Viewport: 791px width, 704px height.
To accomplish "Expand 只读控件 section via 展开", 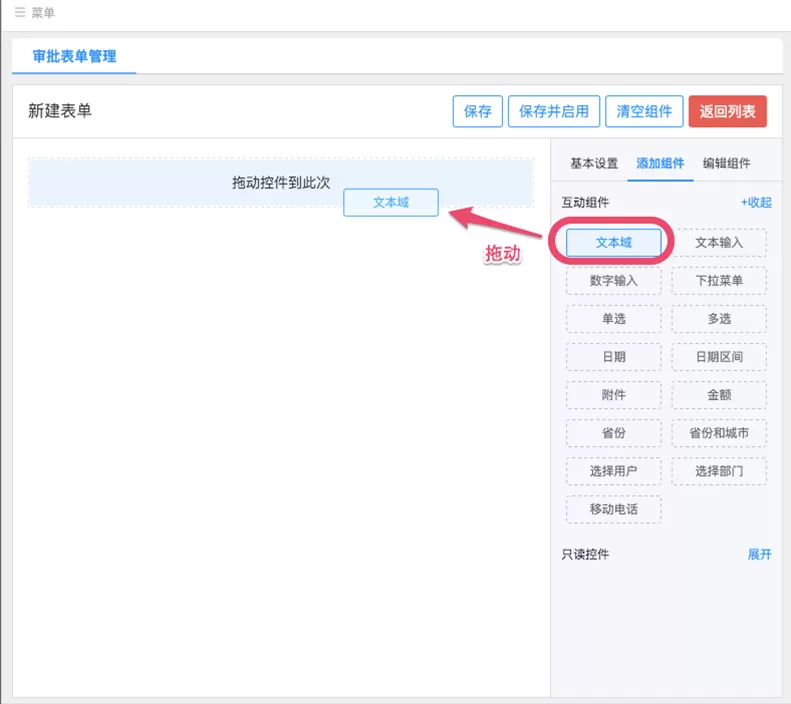I will [x=759, y=554].
